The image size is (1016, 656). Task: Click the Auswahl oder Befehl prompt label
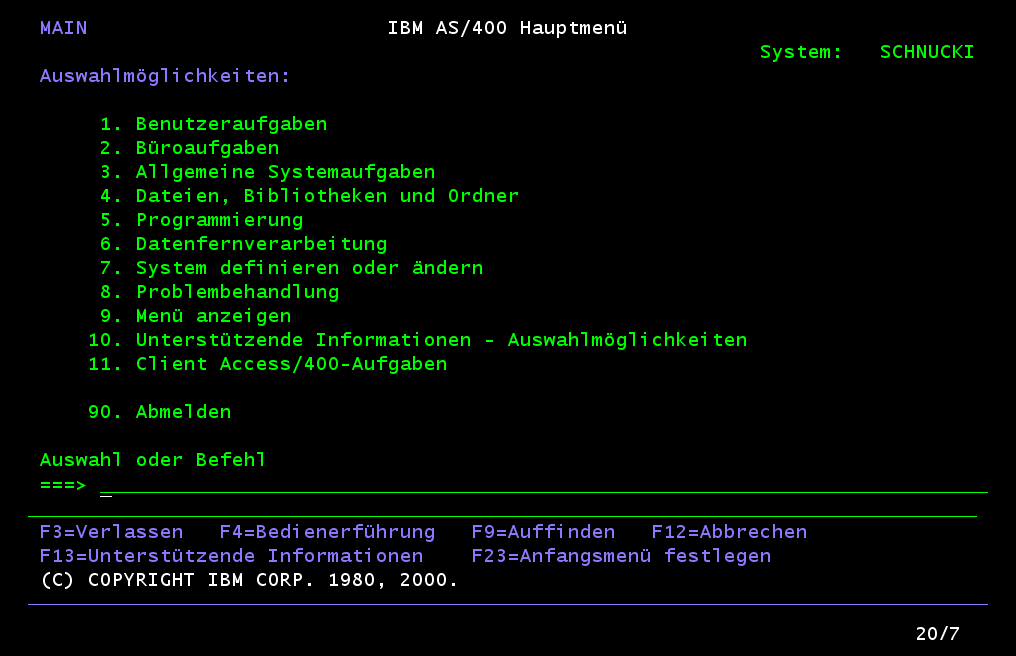(x=153, y=460)
